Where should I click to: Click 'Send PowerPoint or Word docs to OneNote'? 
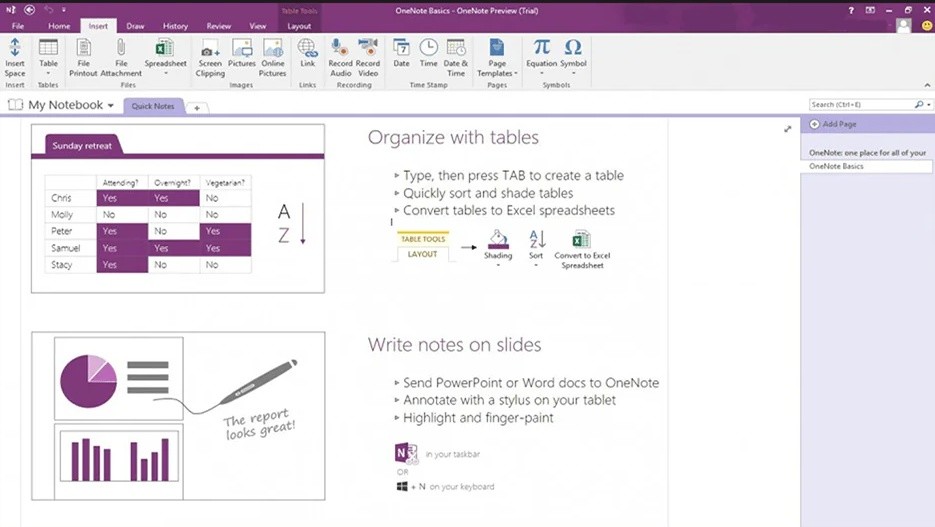coord(531,383)
